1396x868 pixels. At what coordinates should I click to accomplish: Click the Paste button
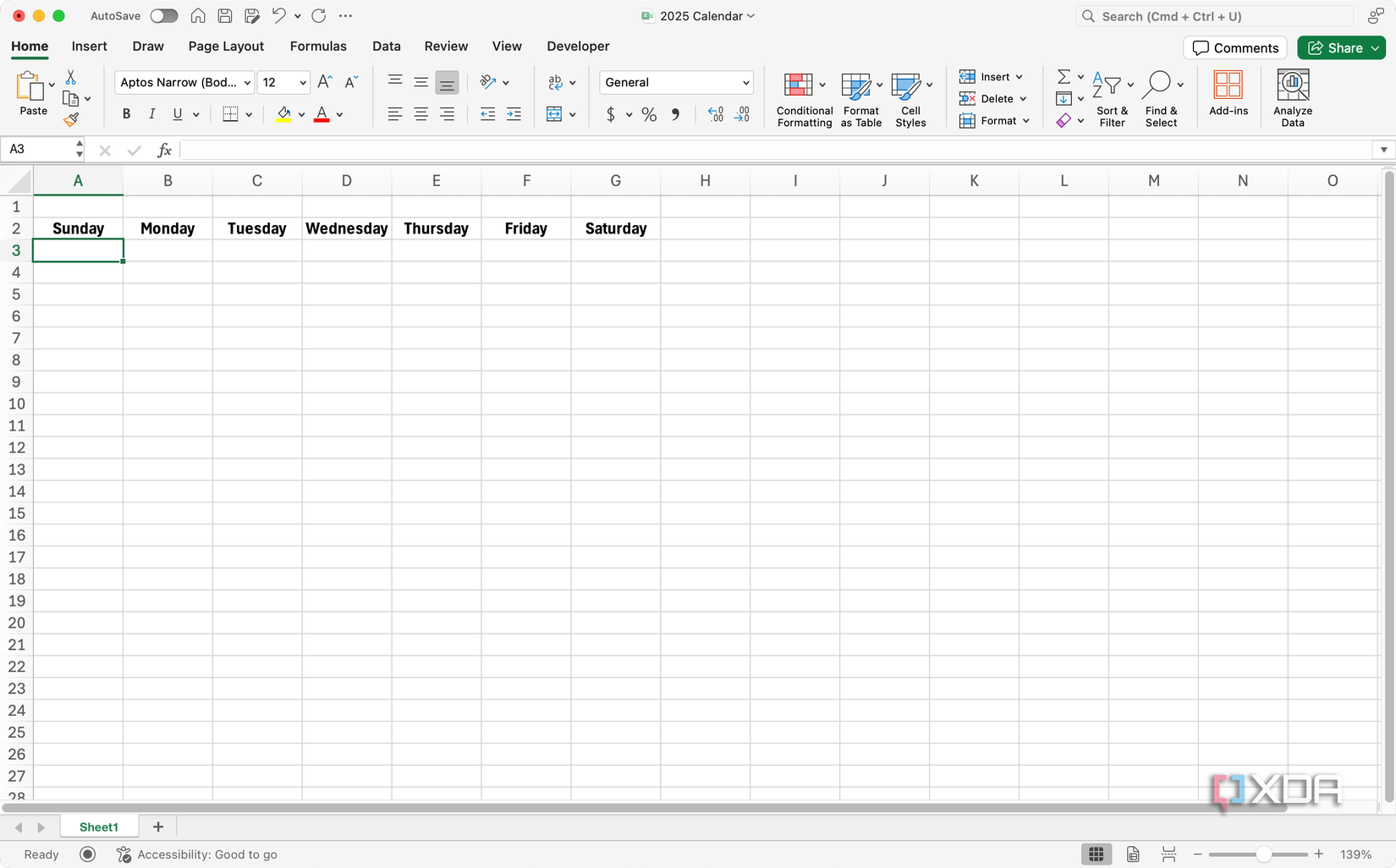33,93
